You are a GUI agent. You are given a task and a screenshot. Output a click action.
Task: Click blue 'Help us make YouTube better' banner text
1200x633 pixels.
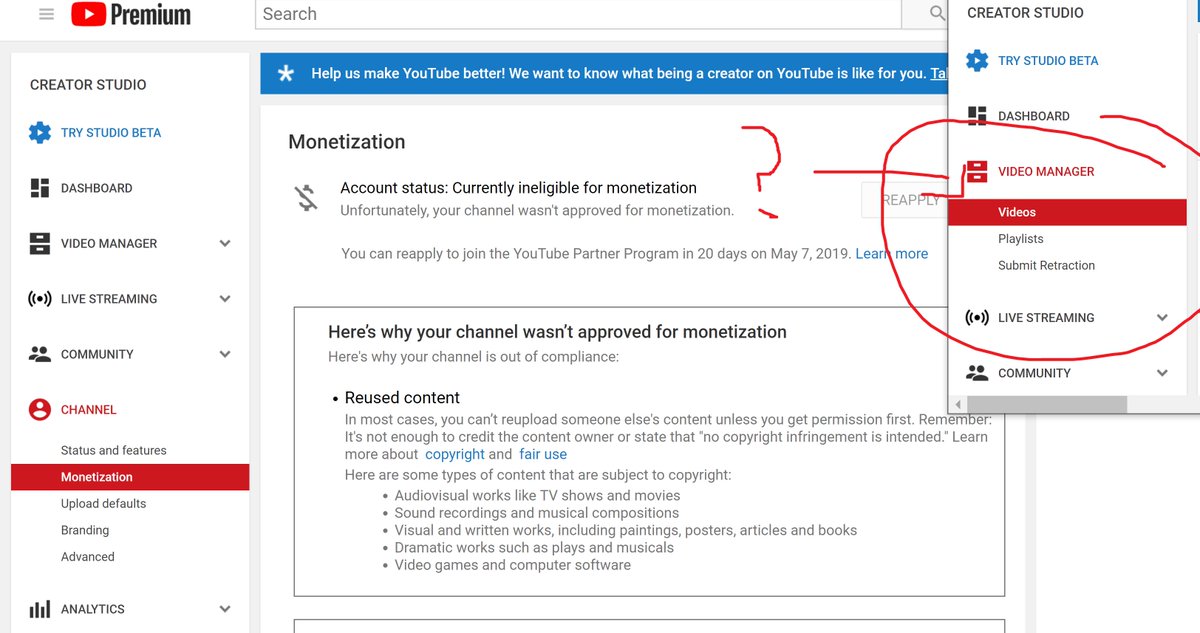point(618,73)
